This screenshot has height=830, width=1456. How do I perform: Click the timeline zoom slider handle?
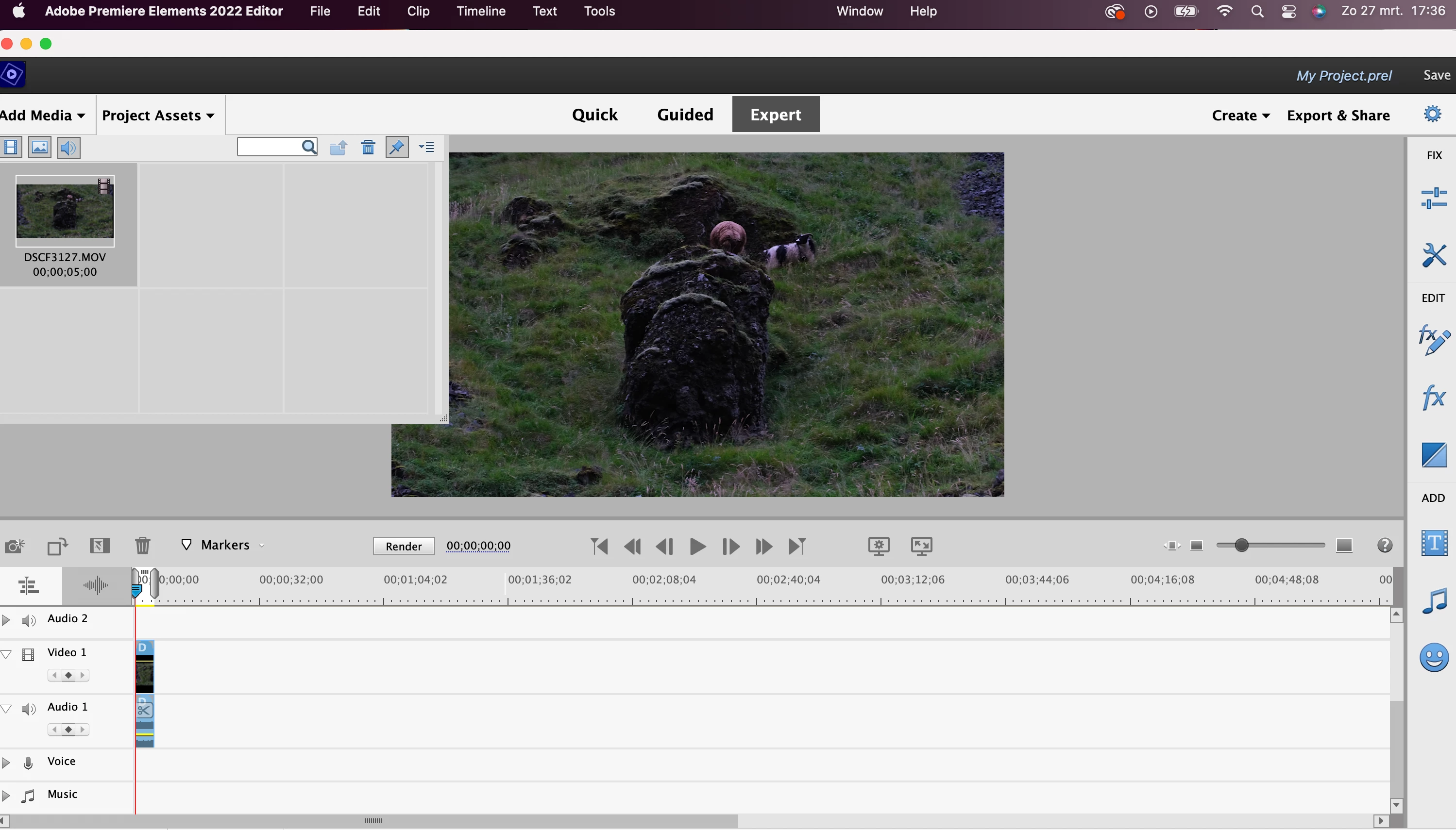[1241, 546]
